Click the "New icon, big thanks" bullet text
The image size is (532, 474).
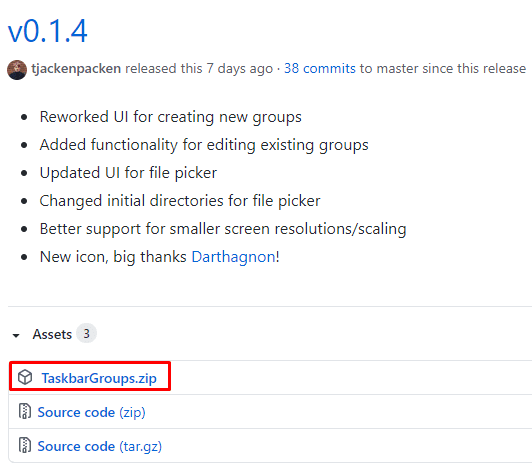click(x=113, y=257)
